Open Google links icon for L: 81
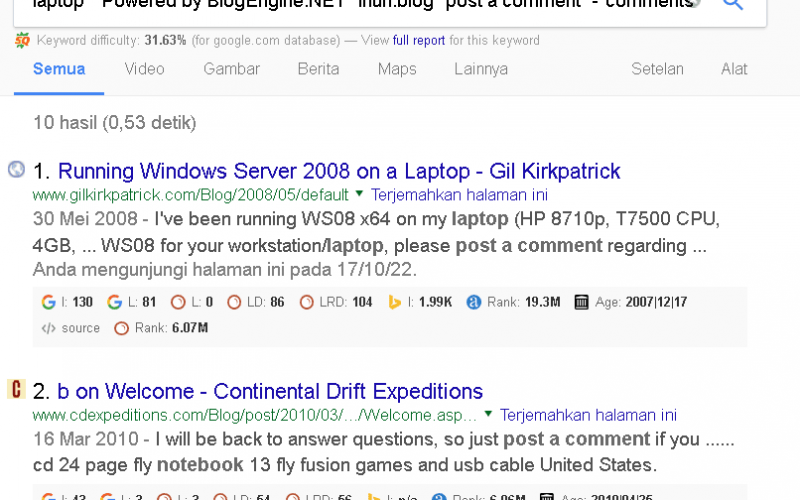This screenshot has height=500, width=800. click(x=114, y=303)
